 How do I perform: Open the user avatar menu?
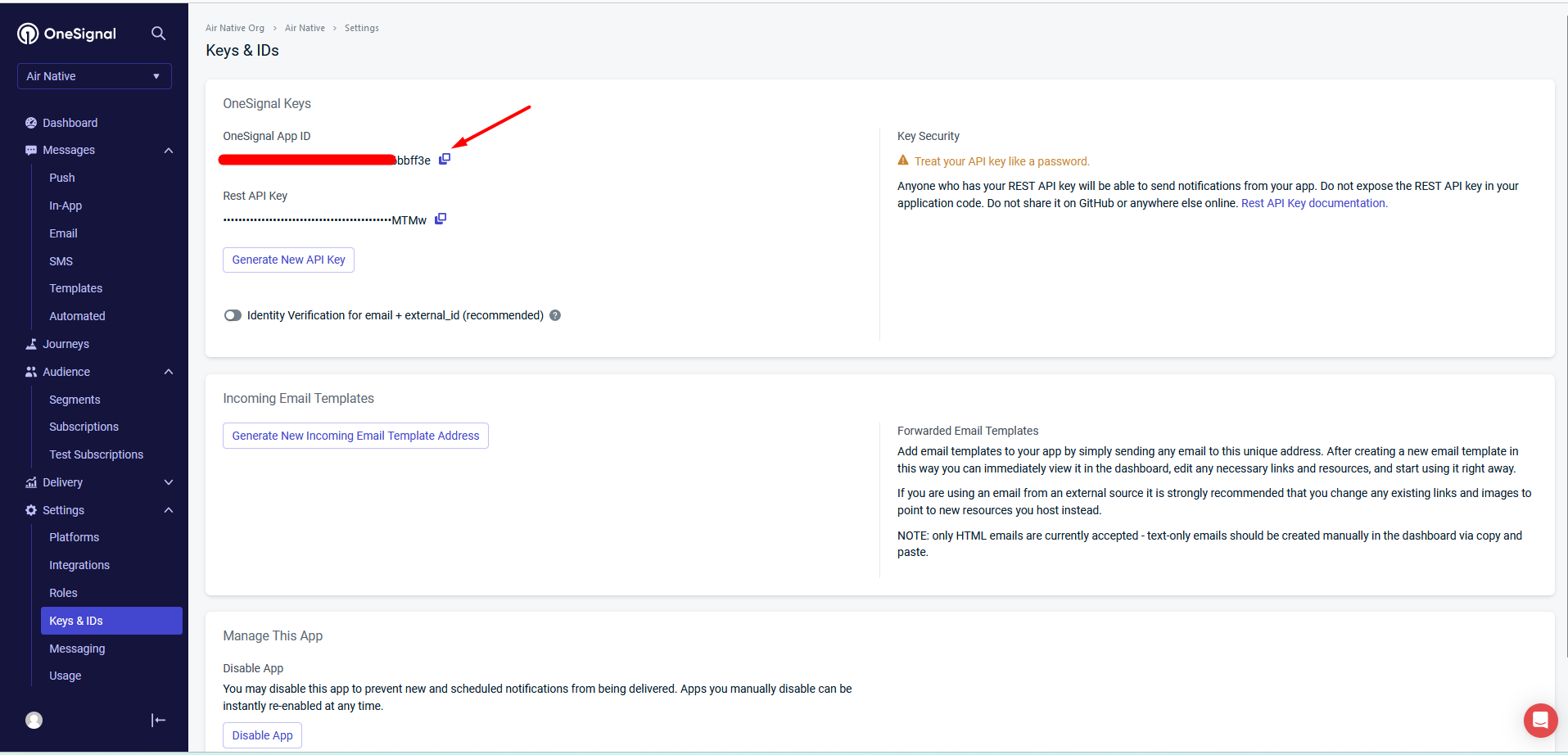(34, 720)
